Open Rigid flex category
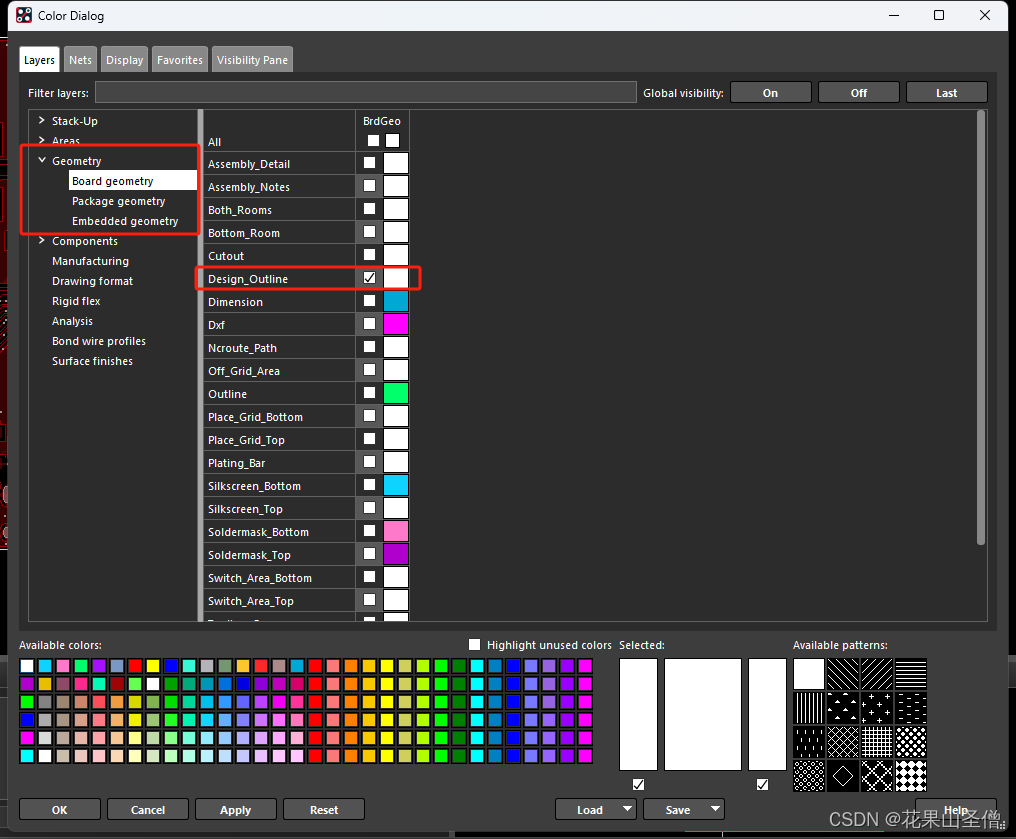Viewport: 1016px width, 839px height. (x=76, y=301)
